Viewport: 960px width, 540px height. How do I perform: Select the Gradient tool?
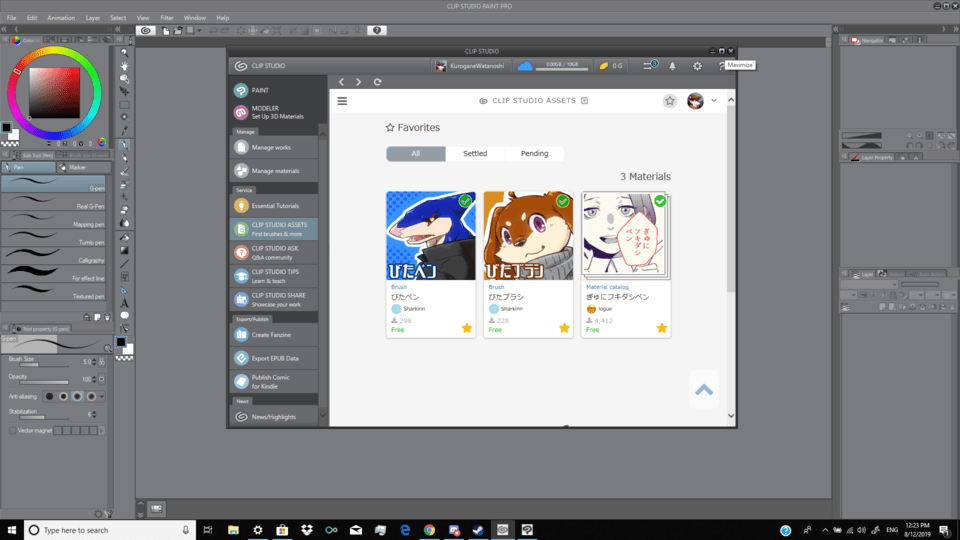click(124, 250)
